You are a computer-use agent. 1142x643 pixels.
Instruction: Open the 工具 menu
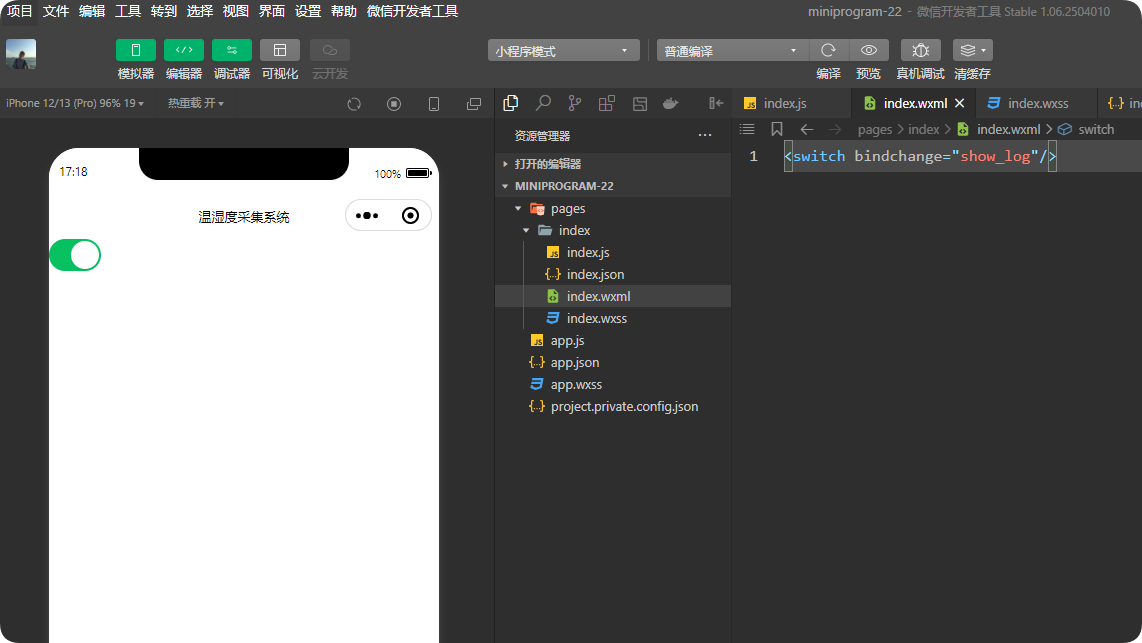pyautogui.click(x=128, y=11)
